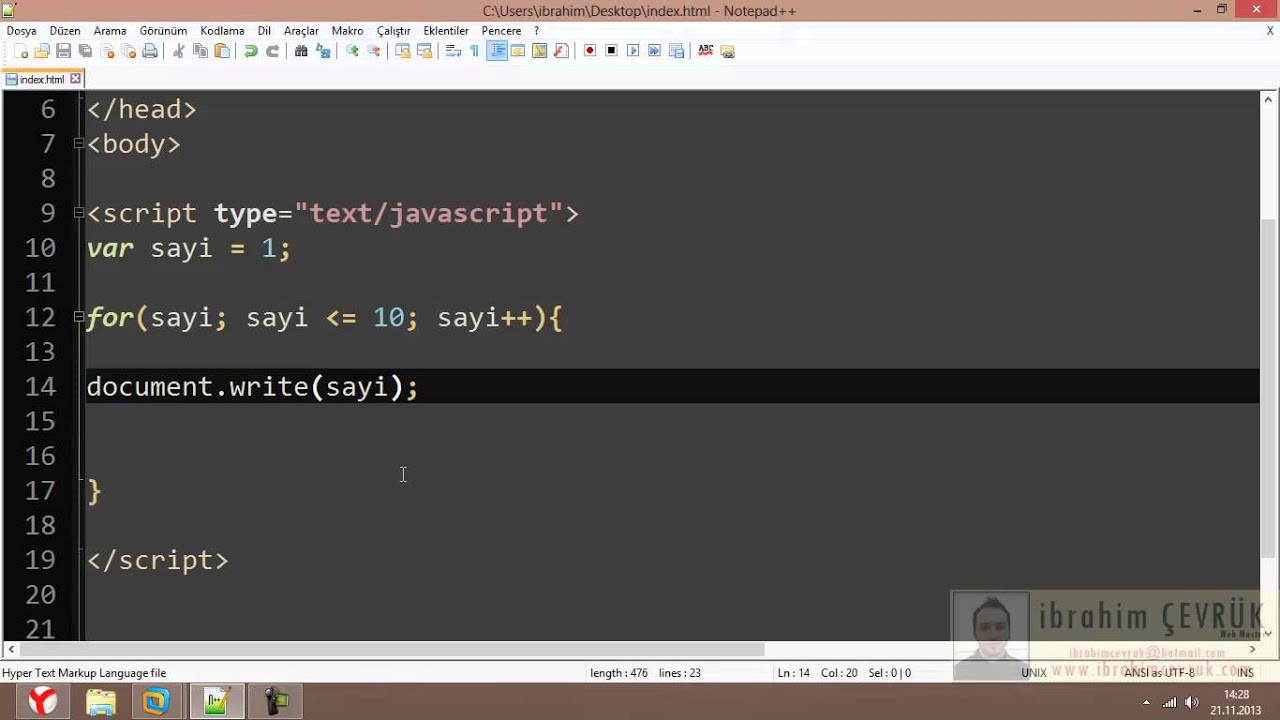Click the line number 12 in margin
1280x720 pixels.
40,318
